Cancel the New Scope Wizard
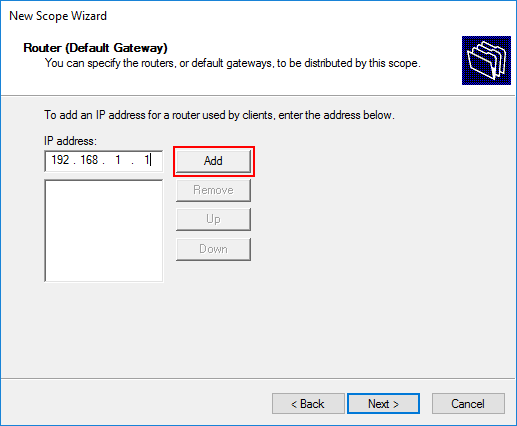 click(x=468, y=404)
